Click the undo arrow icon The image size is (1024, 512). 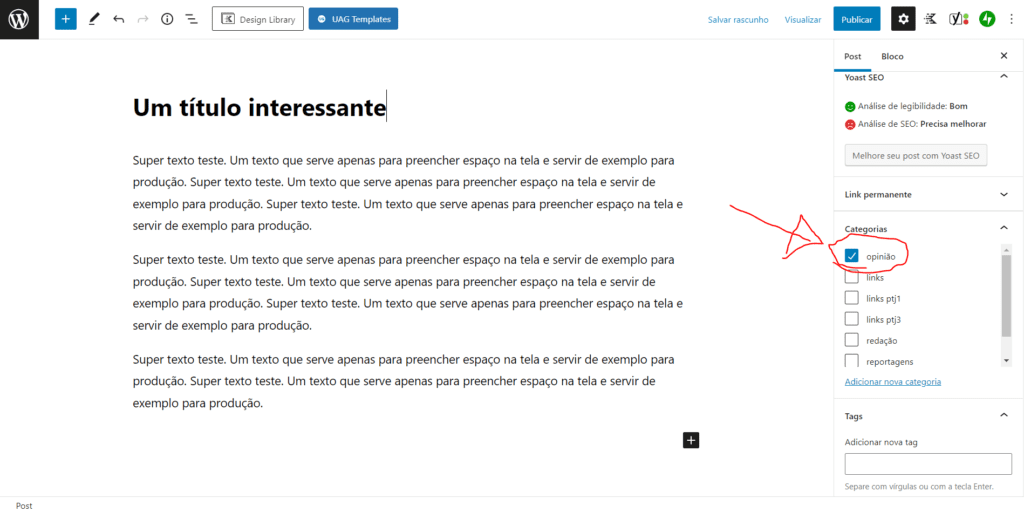pyautogui.click(x=119, y=19)
